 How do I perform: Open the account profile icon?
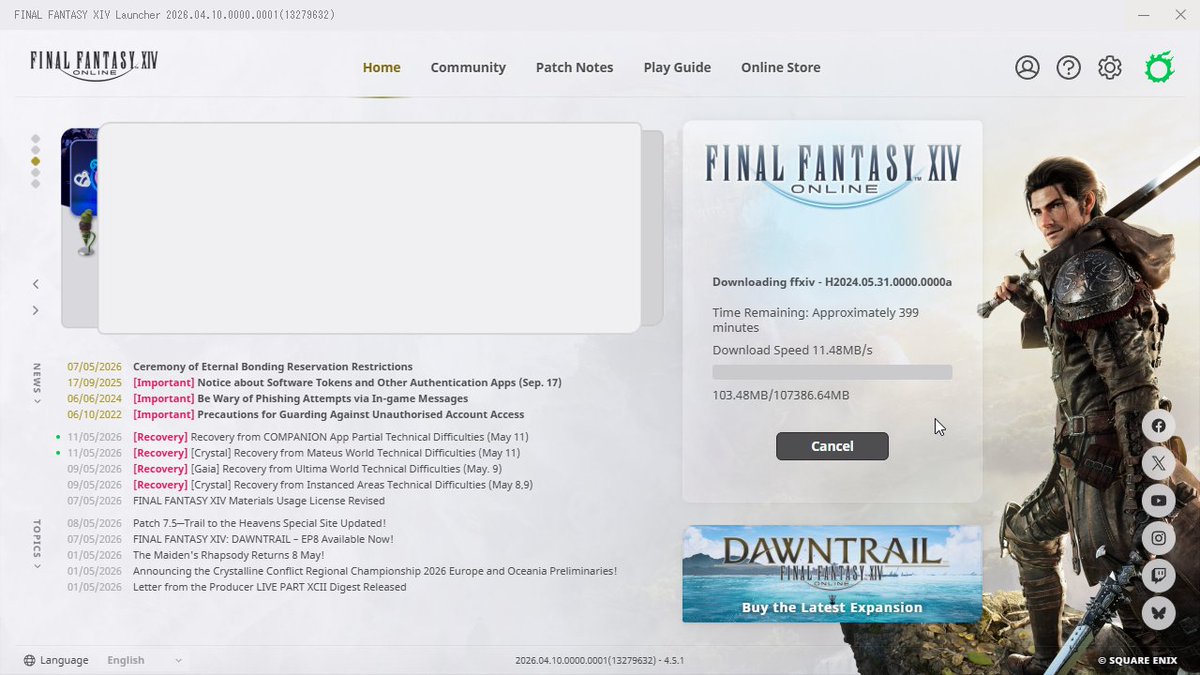1027,67
